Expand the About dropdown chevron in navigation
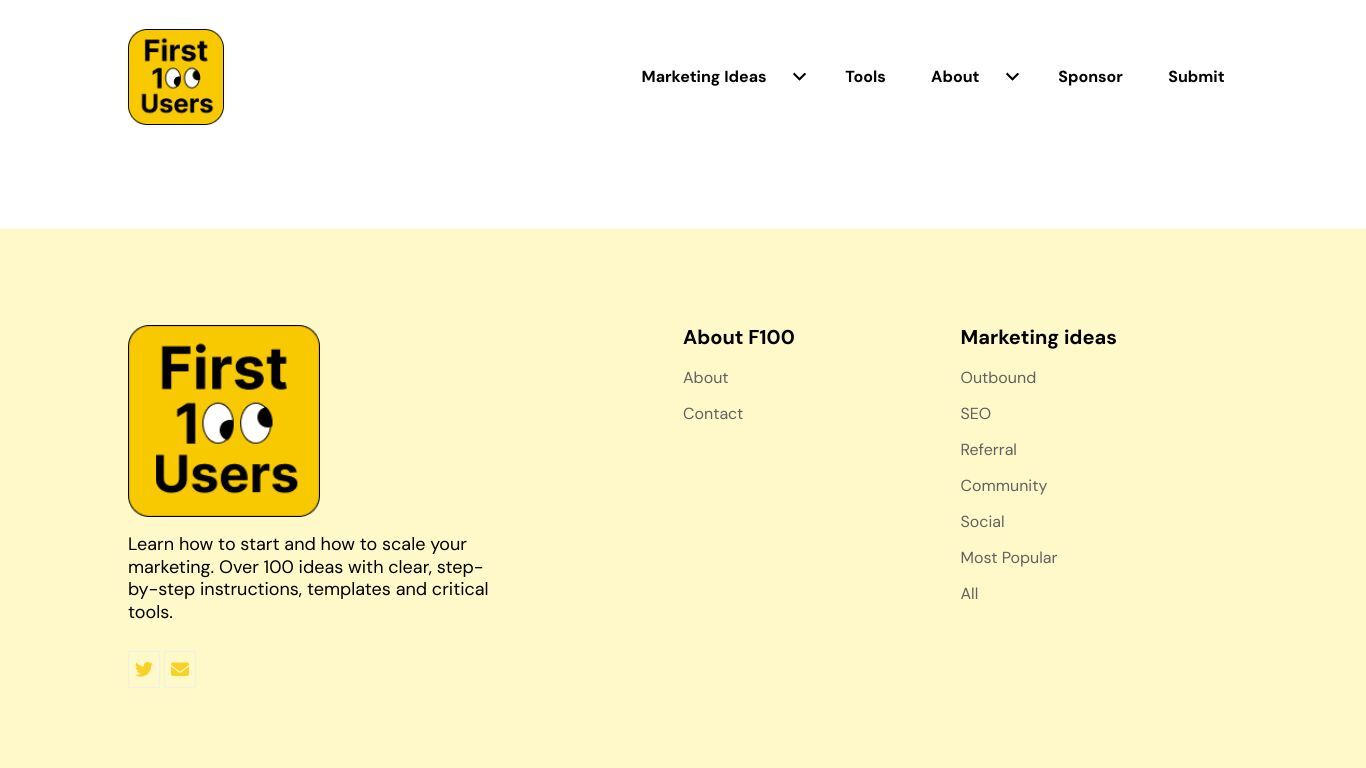The height and width of the screenshot is (768, 1366). [x=1012, y=77]
